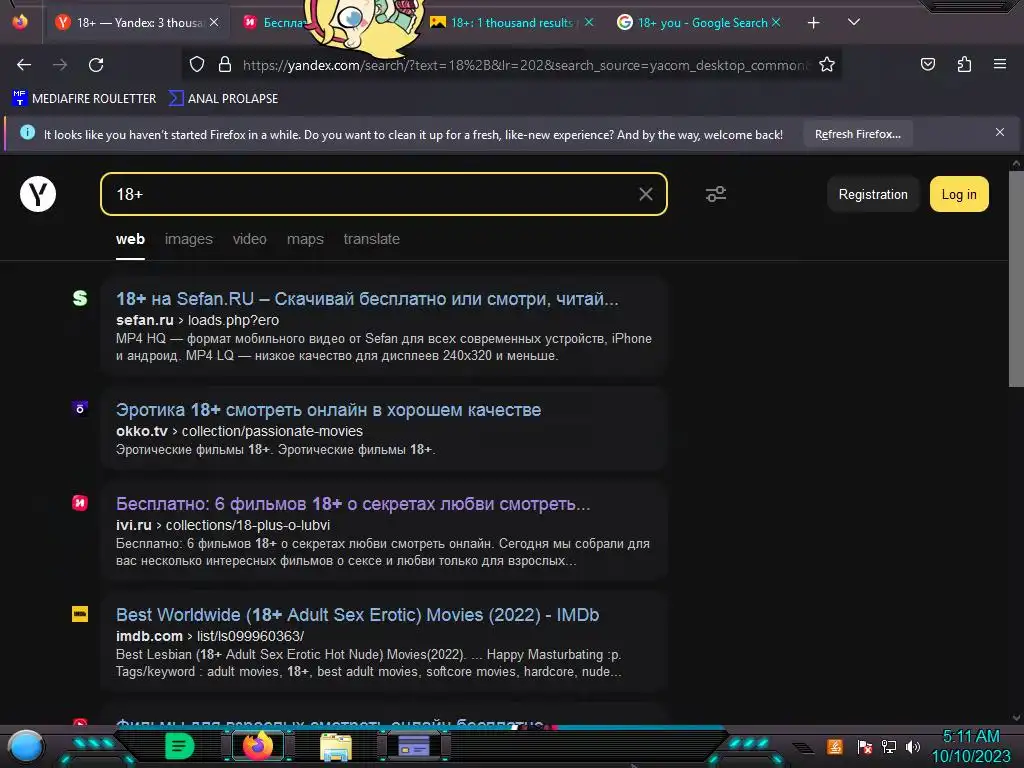This screenshot has height=768, width=1024.
Task: Open the search settings sliders icon
Action: pyautogui.click(x=716, y=194)
